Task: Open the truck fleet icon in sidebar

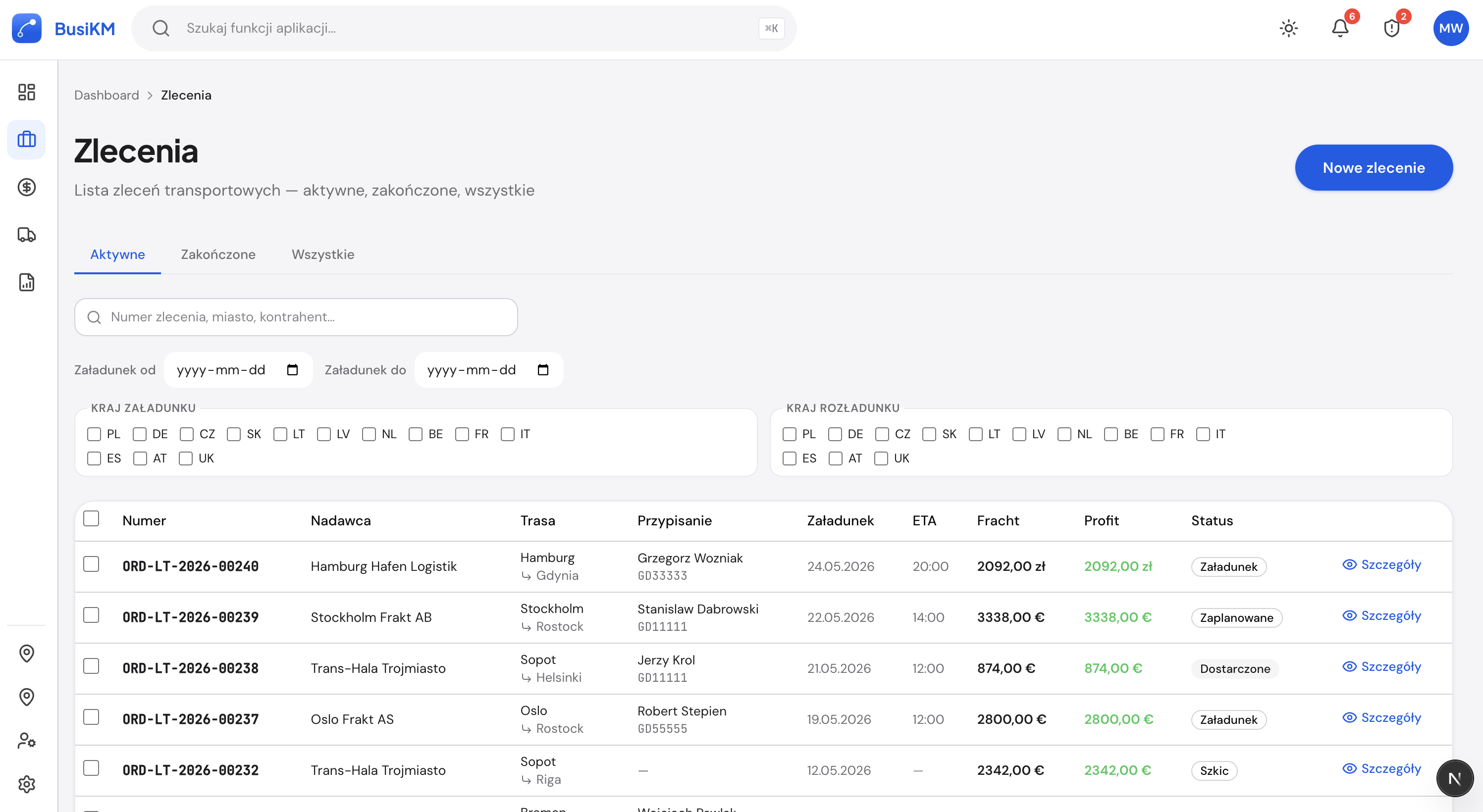Action: [26, 235]
